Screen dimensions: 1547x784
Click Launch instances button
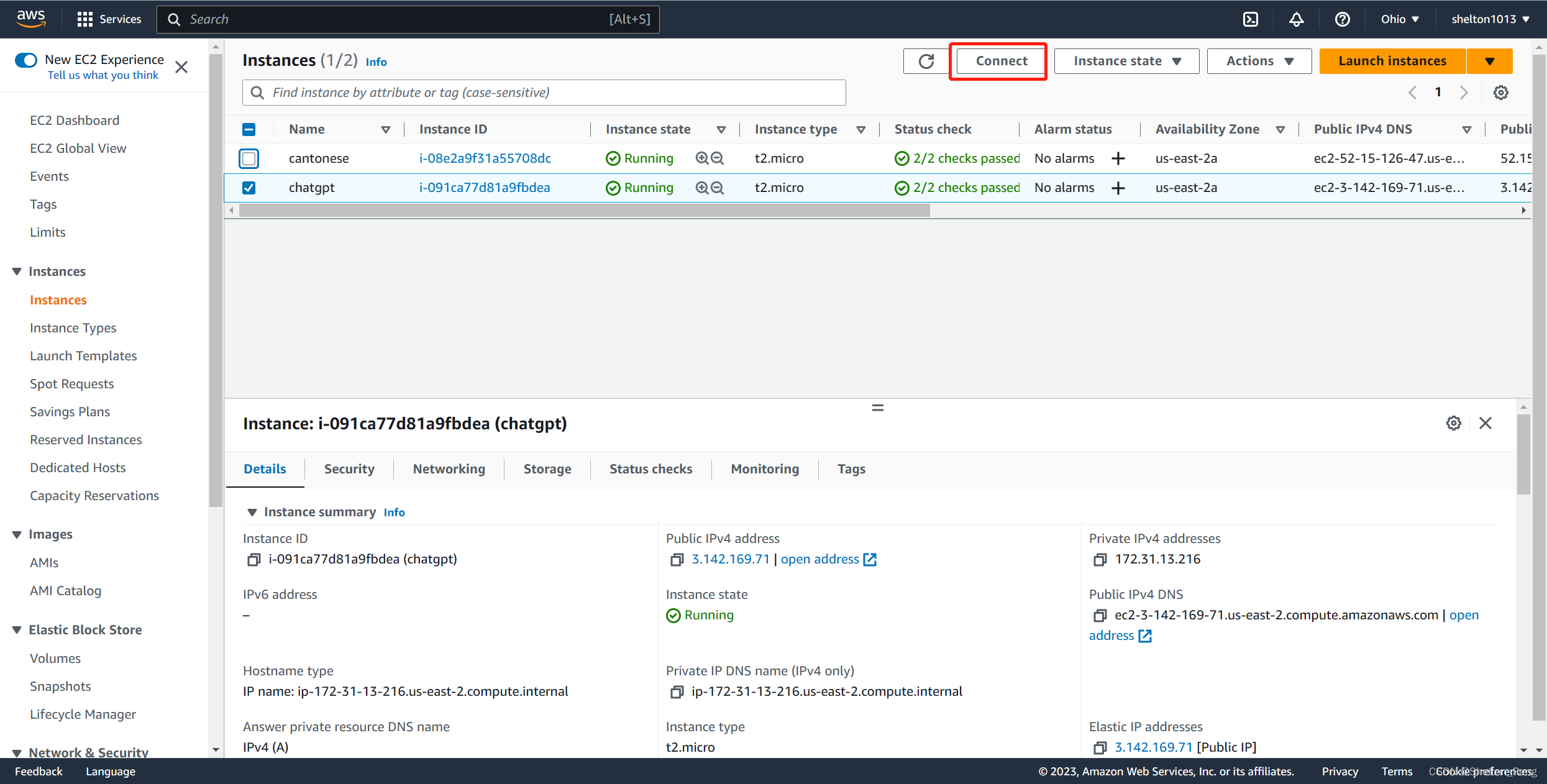(1392, 61)
